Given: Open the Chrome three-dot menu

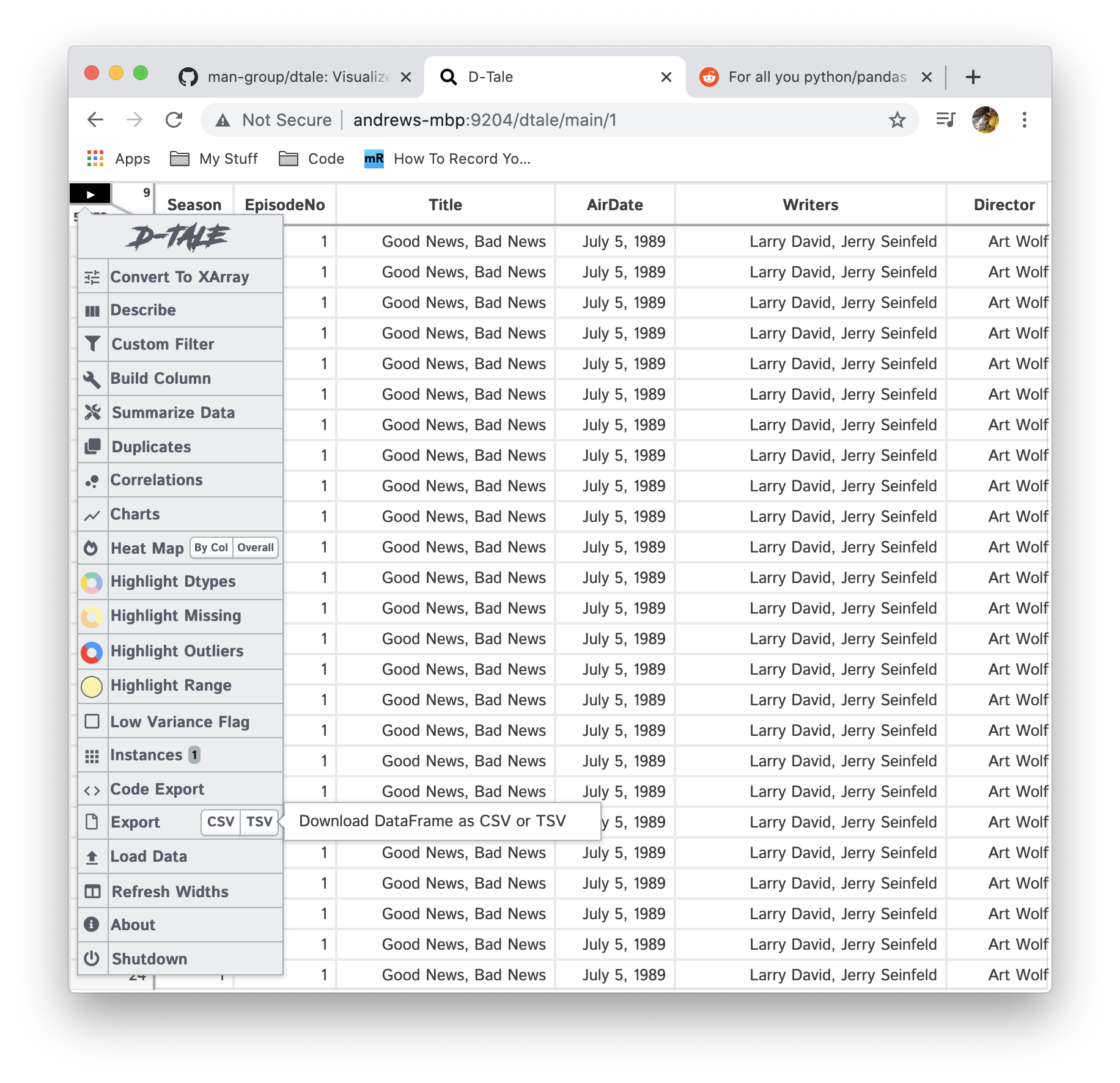Looking at the screenshot, I should tap(1025, 120).
